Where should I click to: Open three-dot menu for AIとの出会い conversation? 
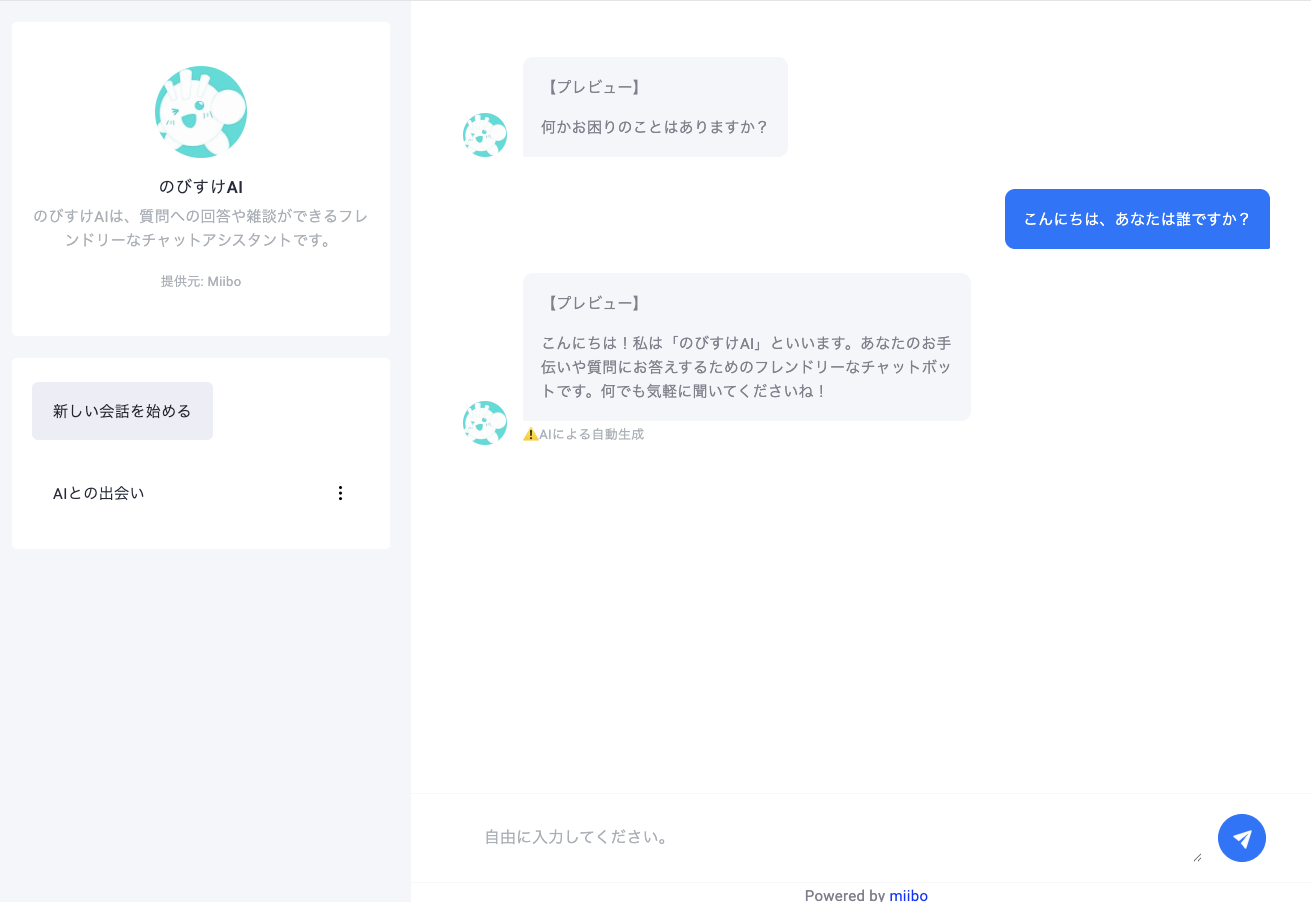coord(340,493)
